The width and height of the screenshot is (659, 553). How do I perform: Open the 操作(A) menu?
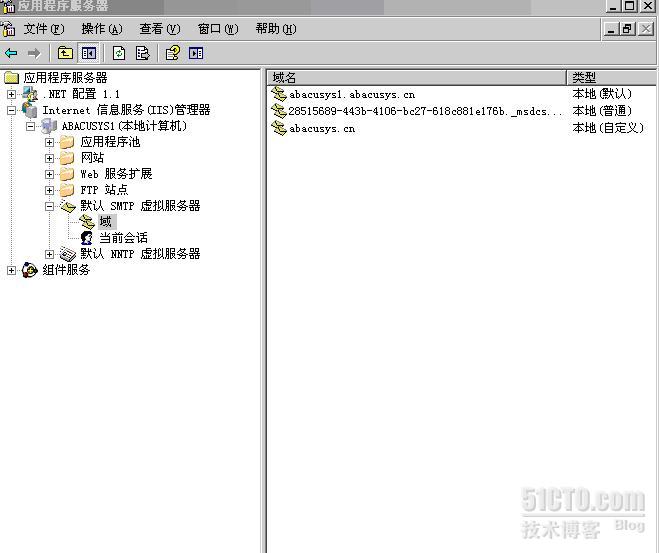click(x=102, y=29)
